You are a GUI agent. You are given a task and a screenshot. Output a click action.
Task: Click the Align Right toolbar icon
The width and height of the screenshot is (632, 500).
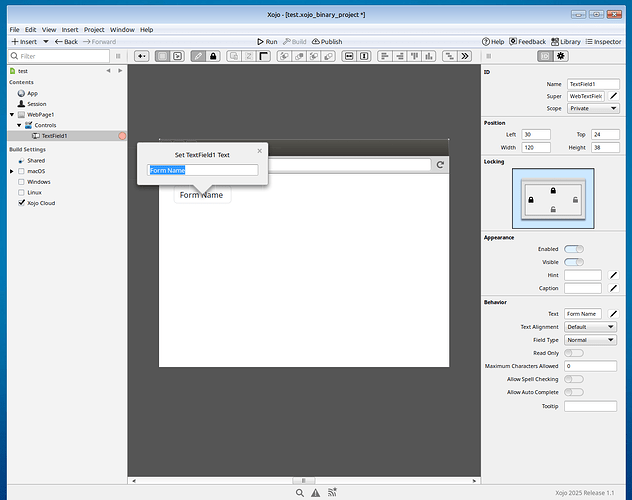pyautogui.click(x=400, y=56)
